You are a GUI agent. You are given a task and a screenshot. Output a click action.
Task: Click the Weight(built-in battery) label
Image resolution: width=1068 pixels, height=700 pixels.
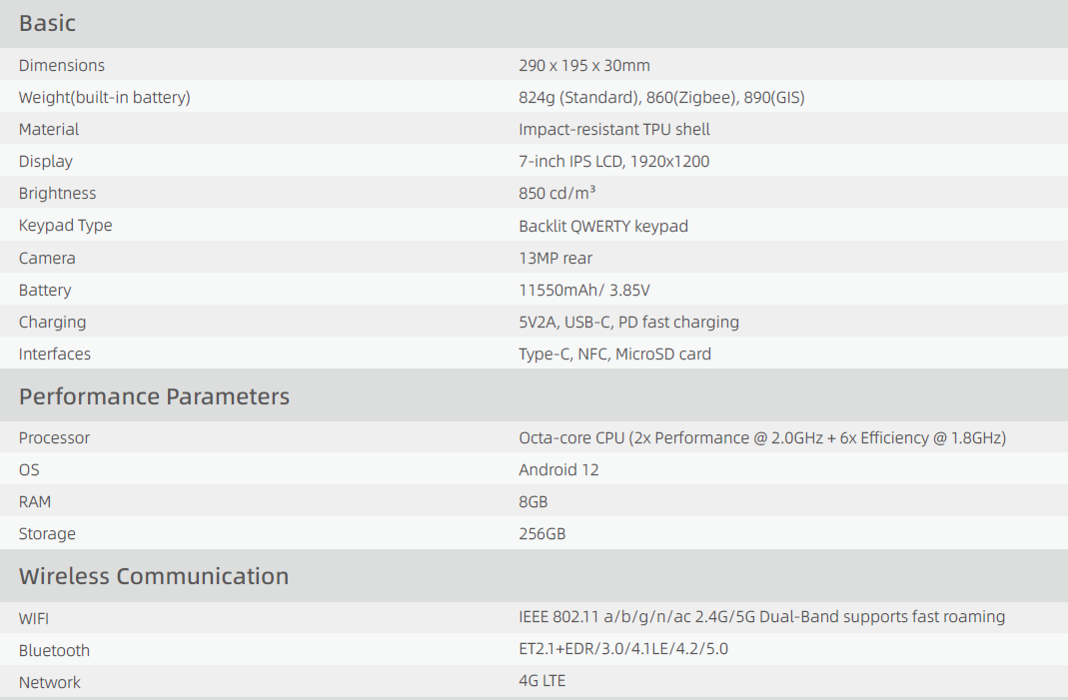(104, 97)
